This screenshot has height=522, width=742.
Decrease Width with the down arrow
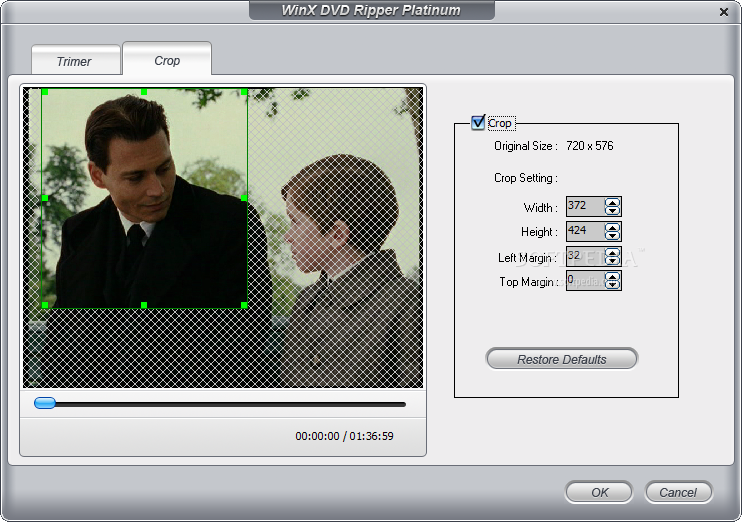(x=612, y=210)
